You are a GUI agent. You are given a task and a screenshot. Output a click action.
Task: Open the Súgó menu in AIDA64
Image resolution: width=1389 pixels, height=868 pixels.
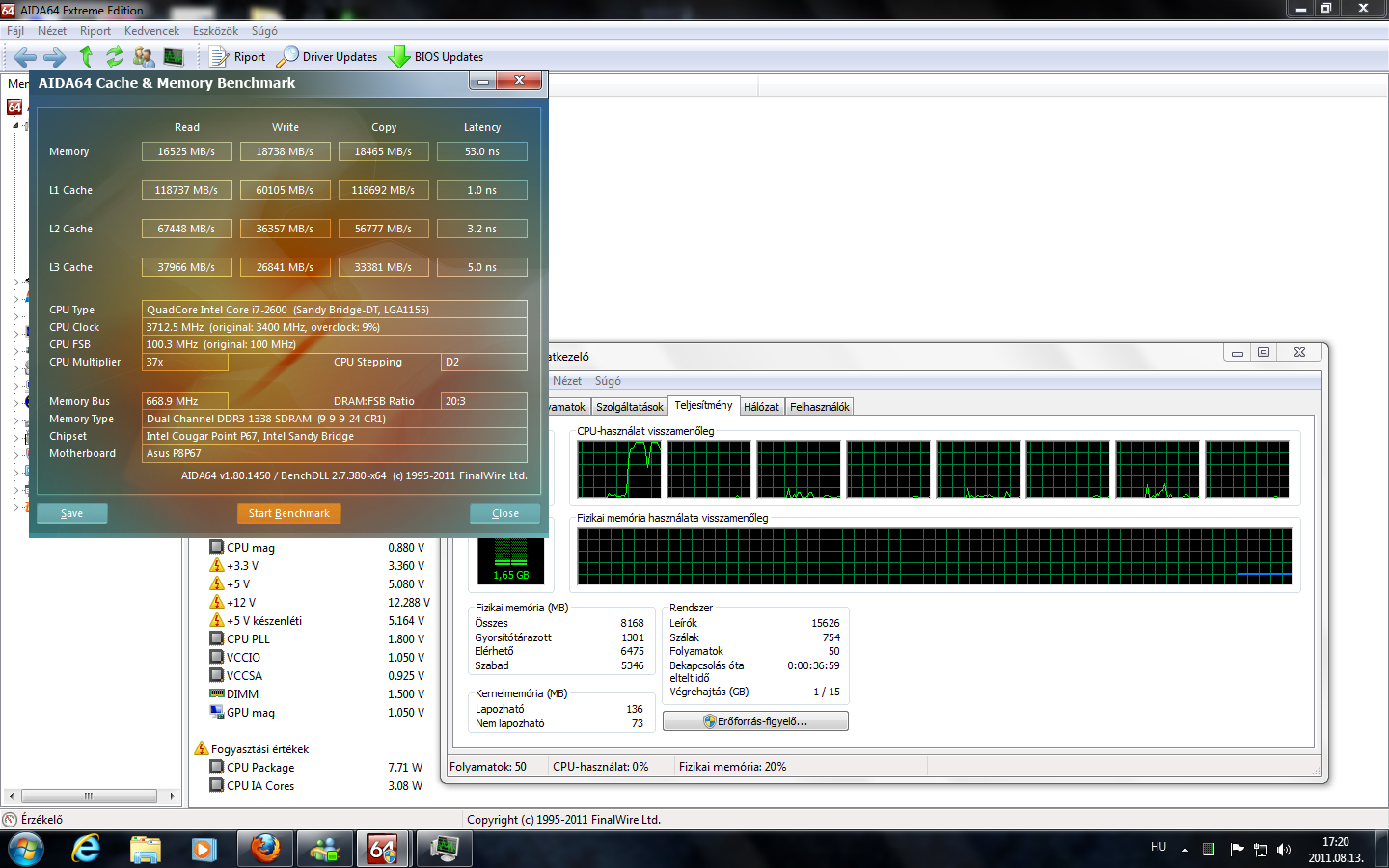click(x=264, y=31)
